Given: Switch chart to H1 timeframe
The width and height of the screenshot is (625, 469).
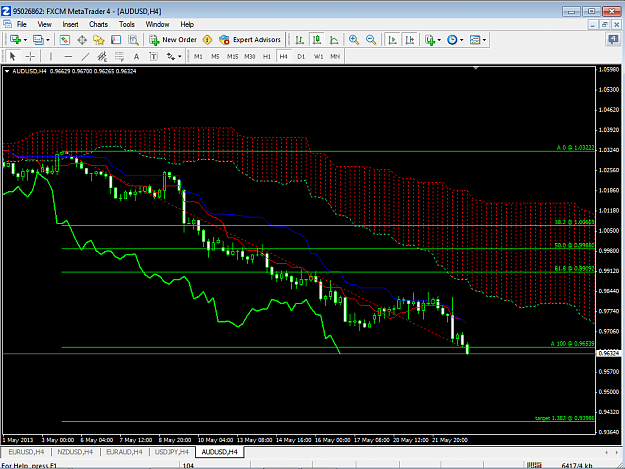Looking at the screenshot, I should [267, 56].
